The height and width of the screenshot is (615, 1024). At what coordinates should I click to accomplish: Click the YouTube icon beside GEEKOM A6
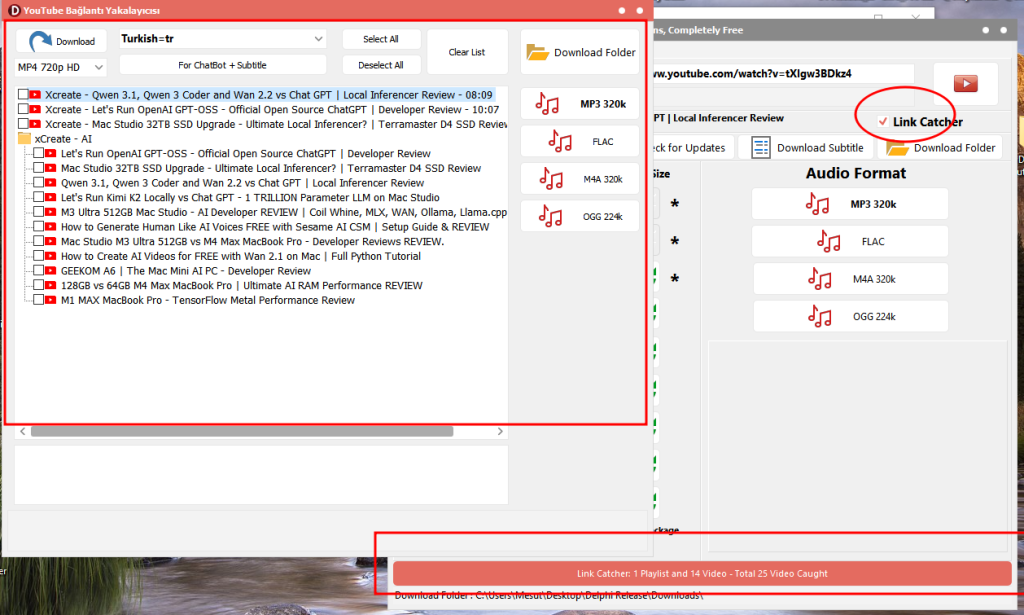[50, 271]
